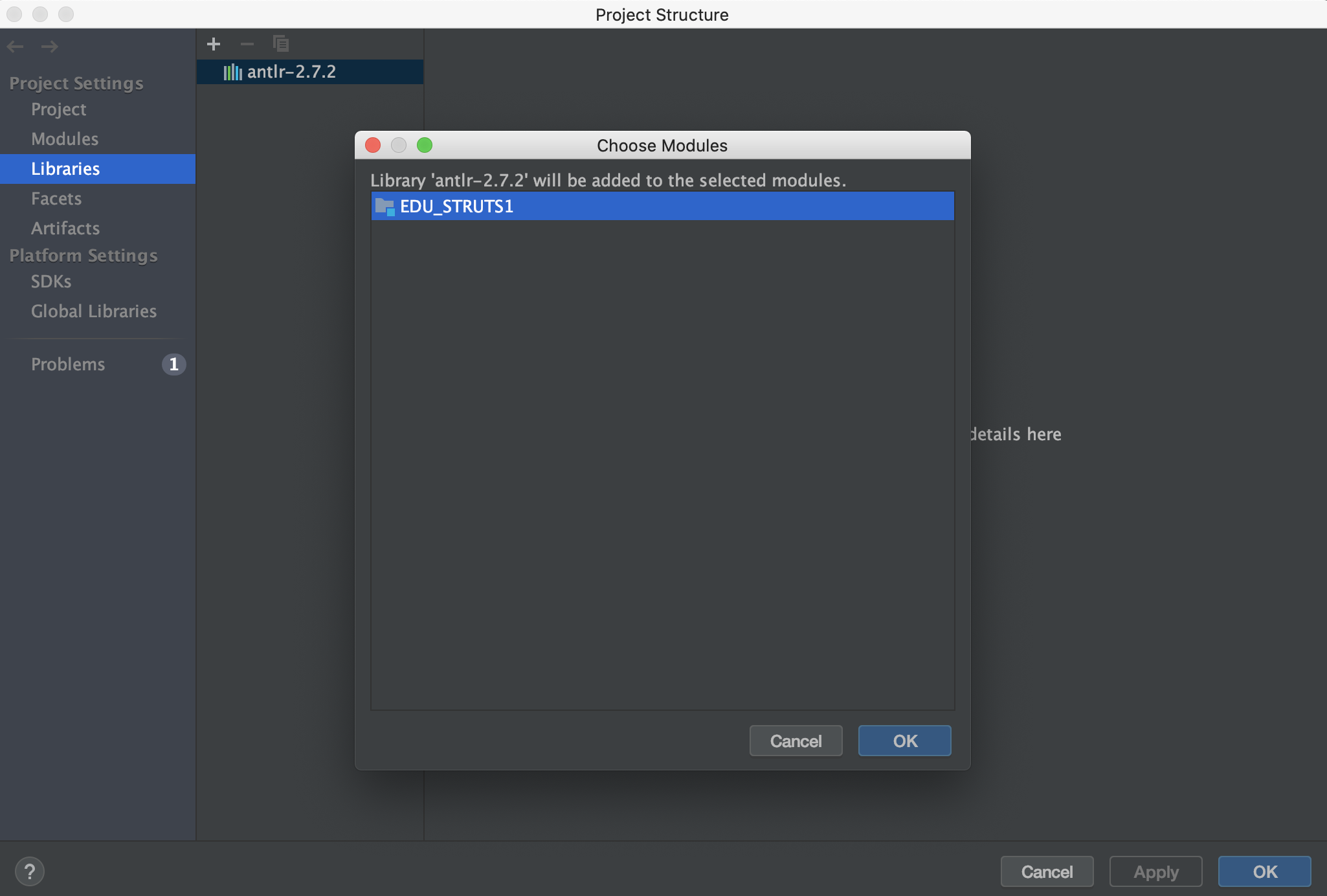Viewport: 1327px width, 896px height.
Task: Click the back navigation arrow
Action: point(16,47)
